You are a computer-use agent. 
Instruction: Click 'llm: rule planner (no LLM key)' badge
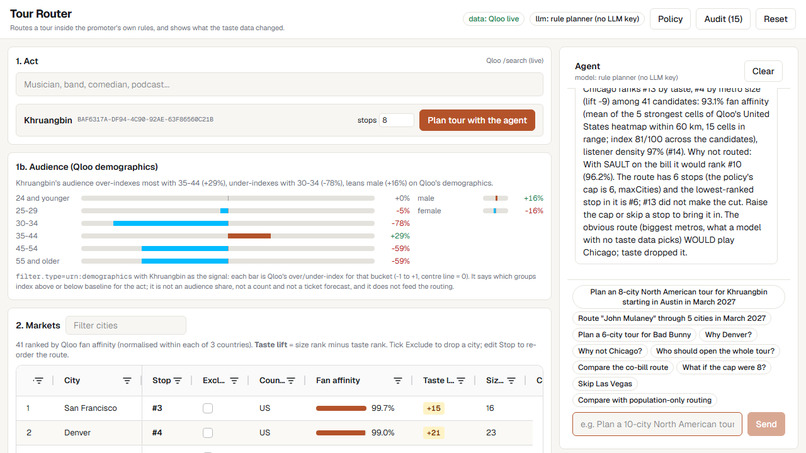tap(587, 19)
